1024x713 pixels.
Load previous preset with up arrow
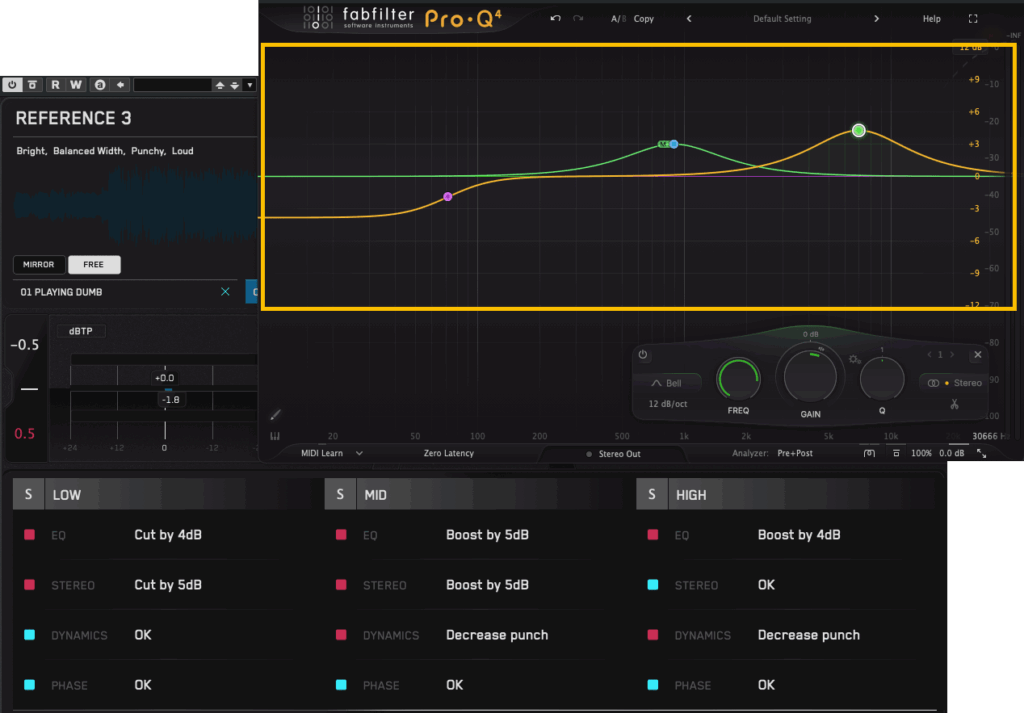[220, 86]
